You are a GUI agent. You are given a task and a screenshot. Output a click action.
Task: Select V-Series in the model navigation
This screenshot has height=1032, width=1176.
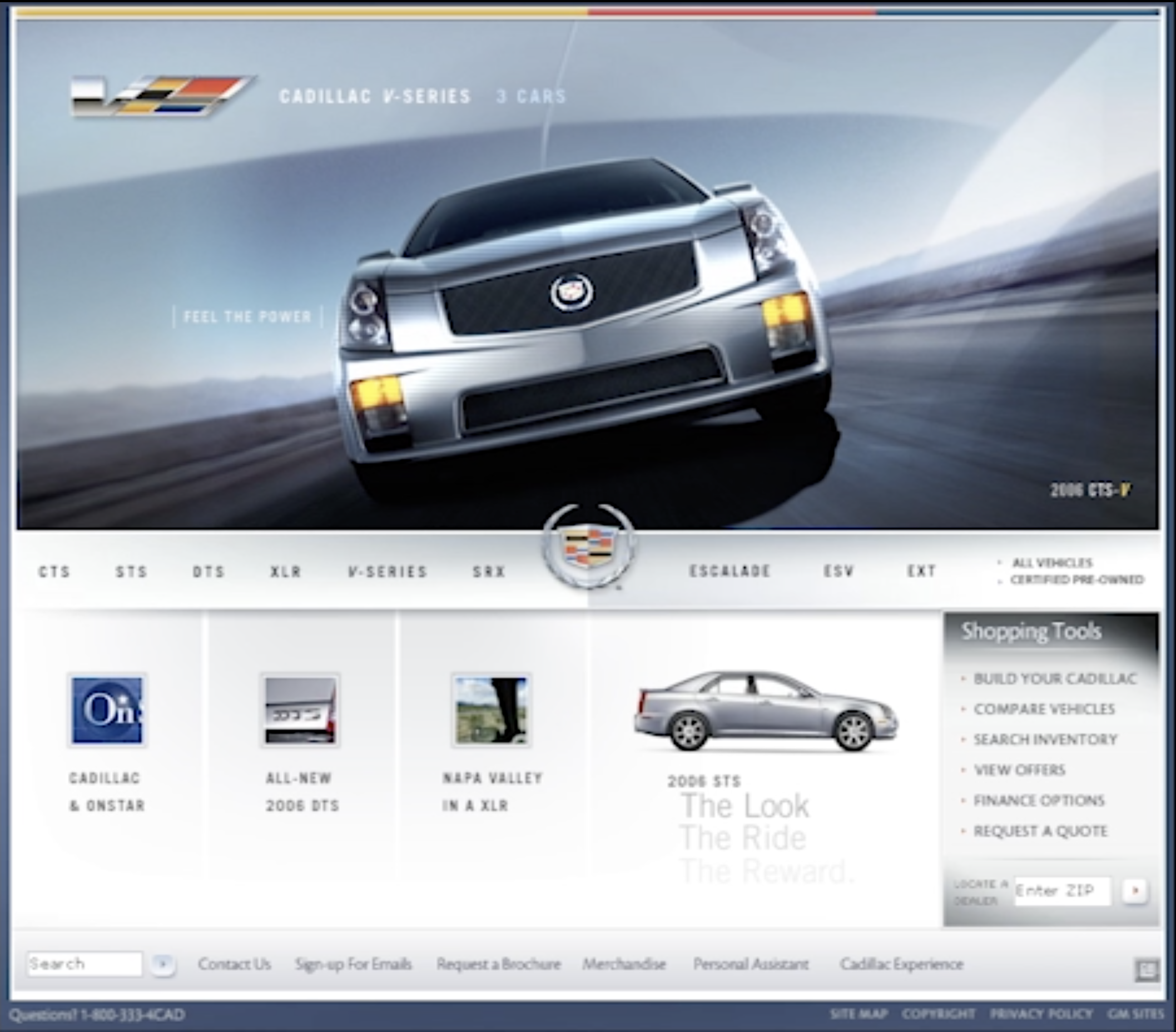(387, 572)
